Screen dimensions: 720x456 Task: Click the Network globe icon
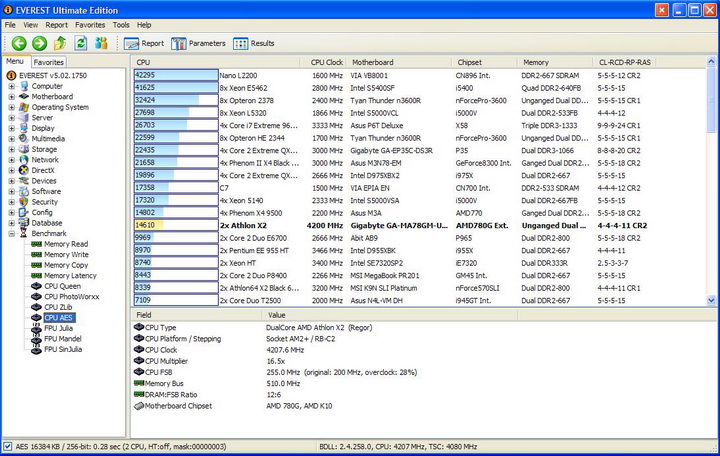(24, 160)
